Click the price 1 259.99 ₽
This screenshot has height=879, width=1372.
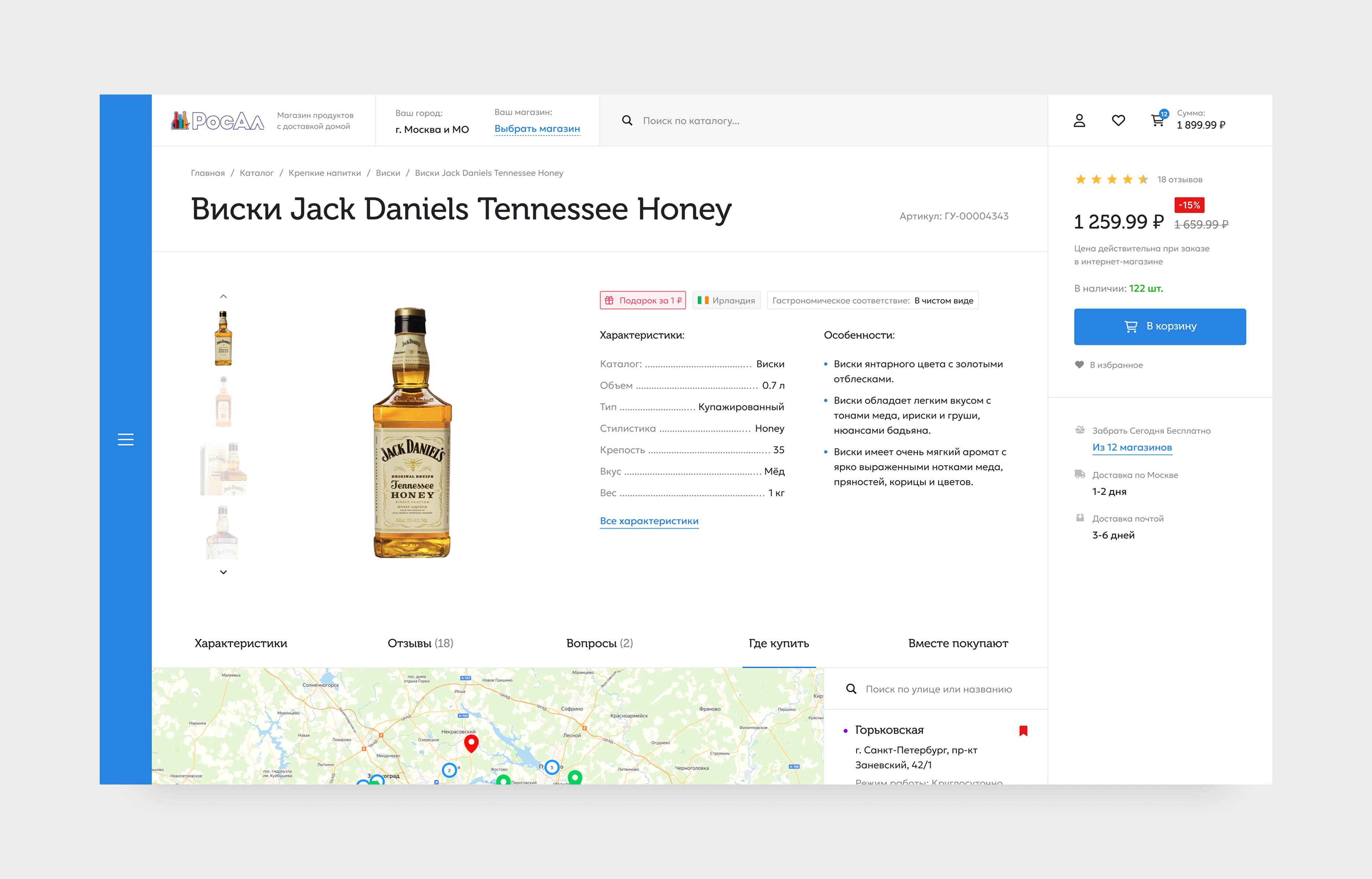pyautogui.click(x=1118, y=222)
